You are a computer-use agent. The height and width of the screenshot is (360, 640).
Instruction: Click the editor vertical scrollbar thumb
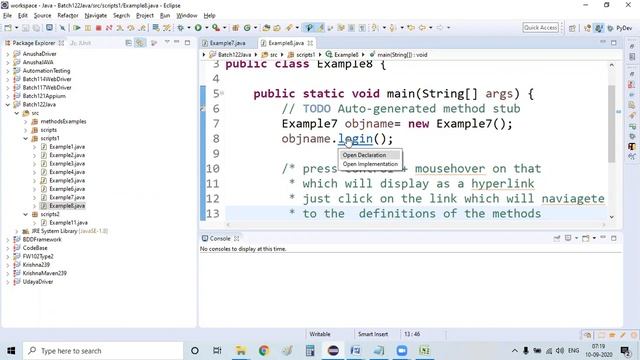[x=611, y=123]
